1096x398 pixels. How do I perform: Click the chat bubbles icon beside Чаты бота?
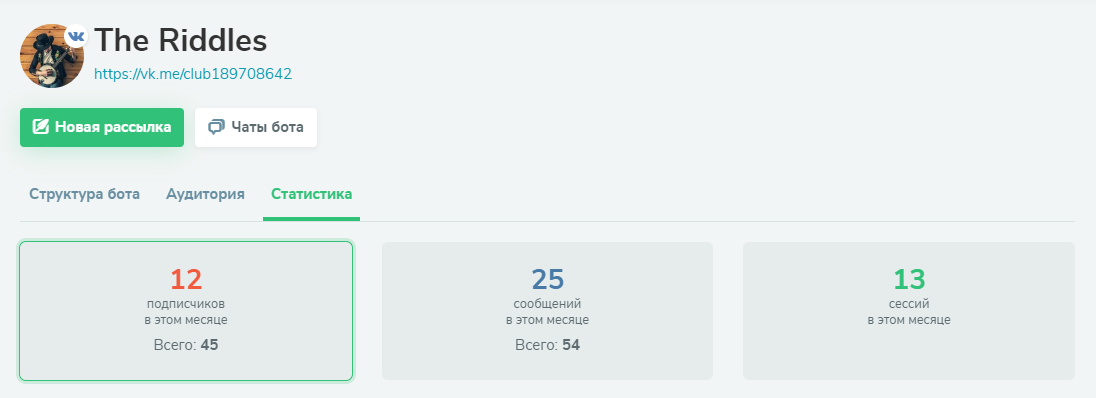[x=217, y=127]
